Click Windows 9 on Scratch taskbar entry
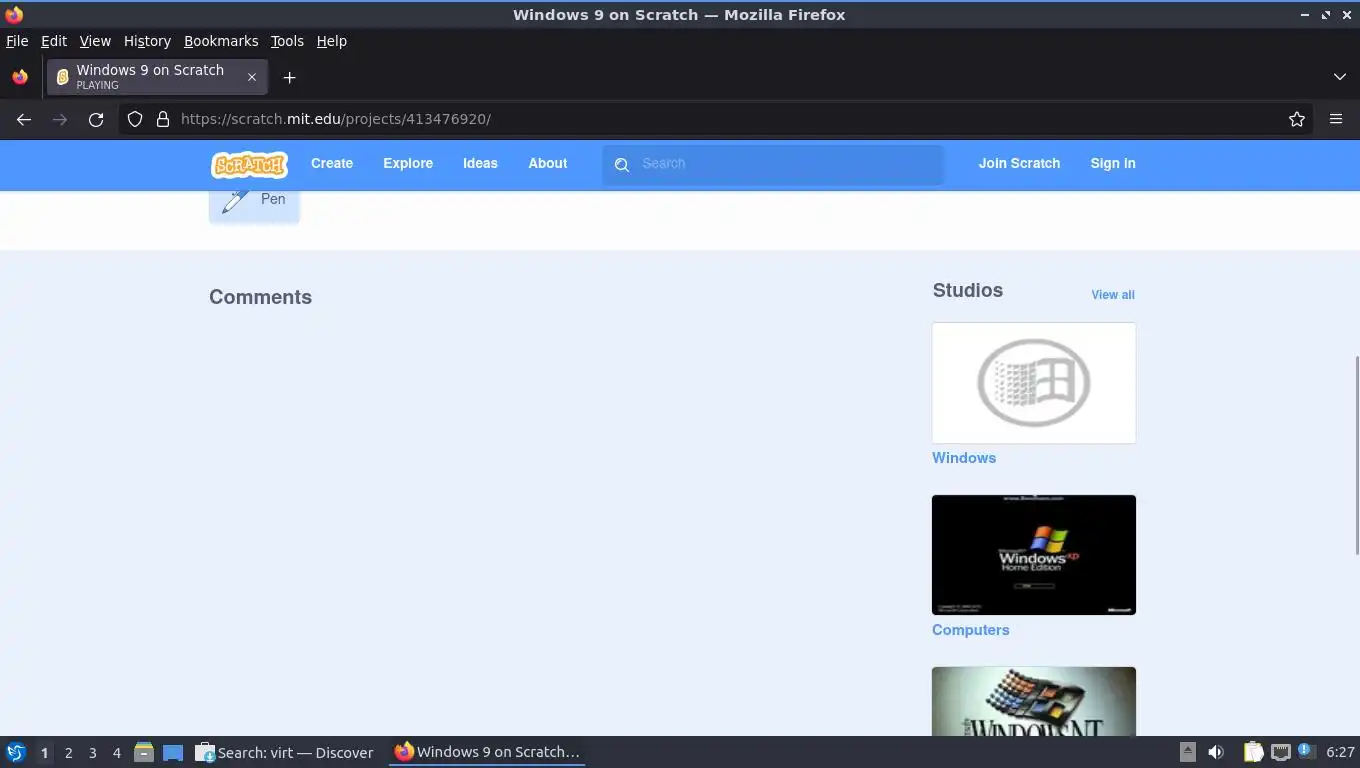Viewport: 1360px width, 768px height. tap(487, 752)
